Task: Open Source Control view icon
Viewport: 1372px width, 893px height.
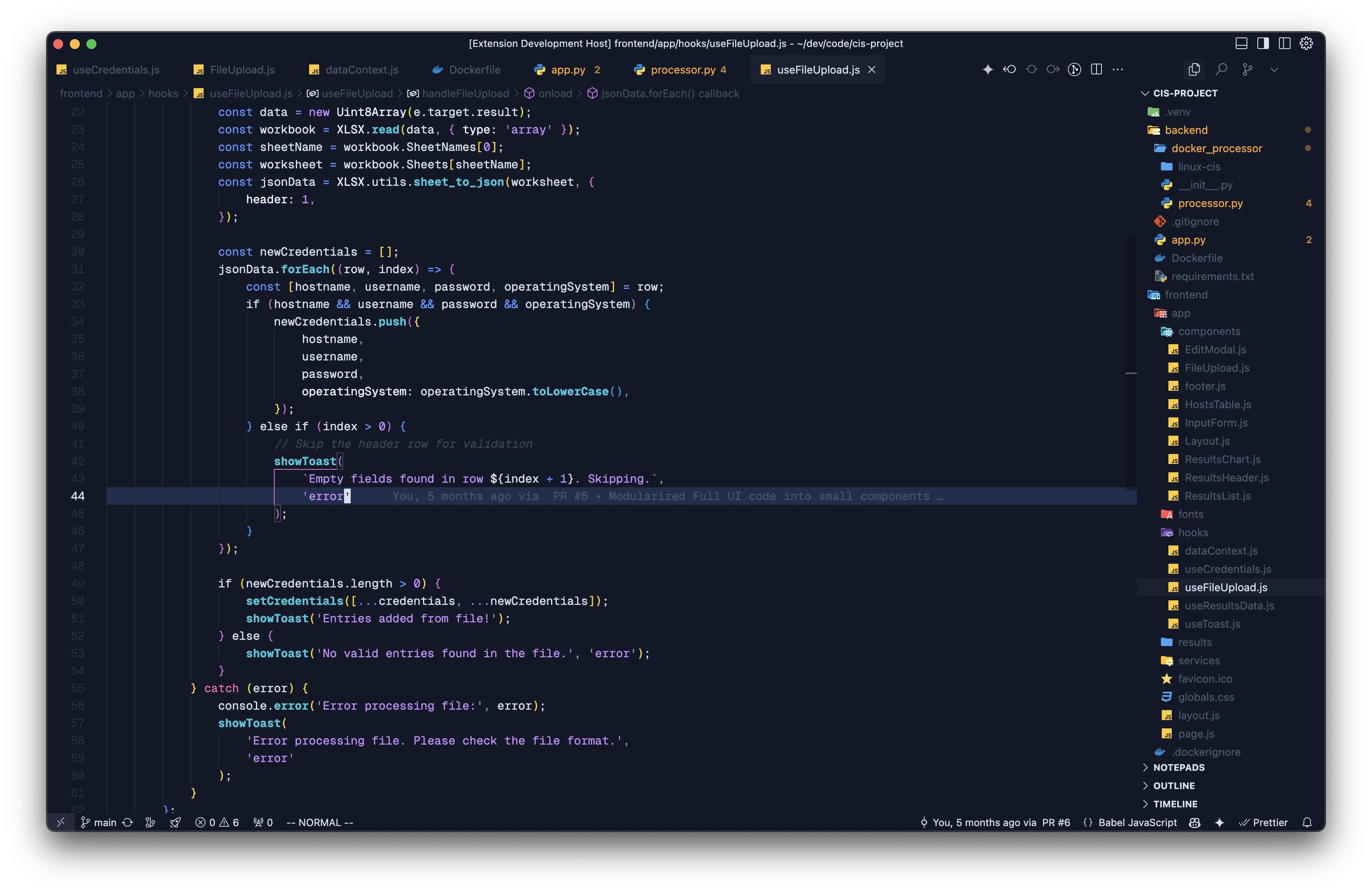Action: coord(1247,69)
